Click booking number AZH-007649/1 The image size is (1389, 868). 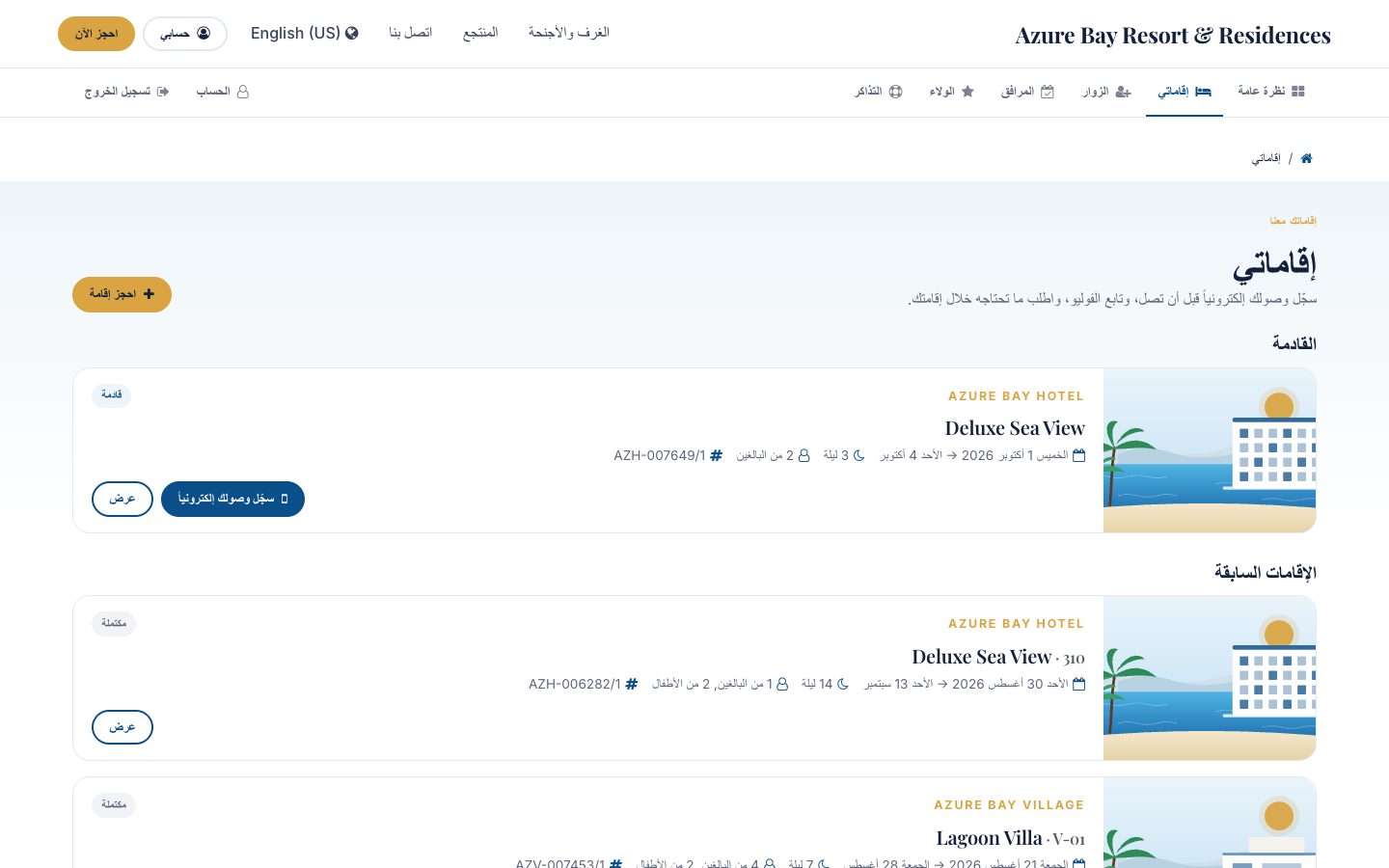click(660, 455)
